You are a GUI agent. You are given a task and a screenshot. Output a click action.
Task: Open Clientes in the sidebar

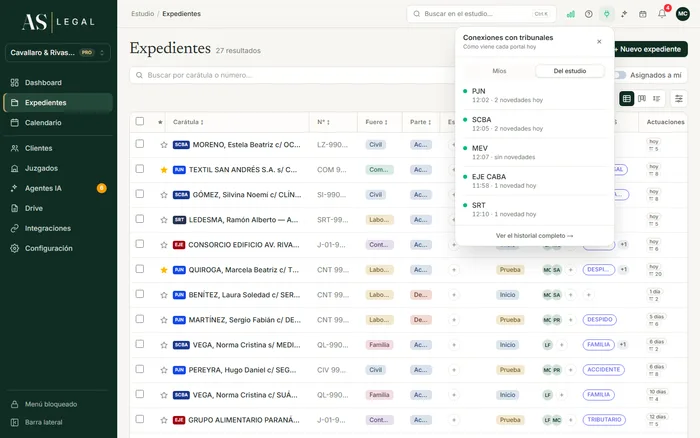[58, 148]
